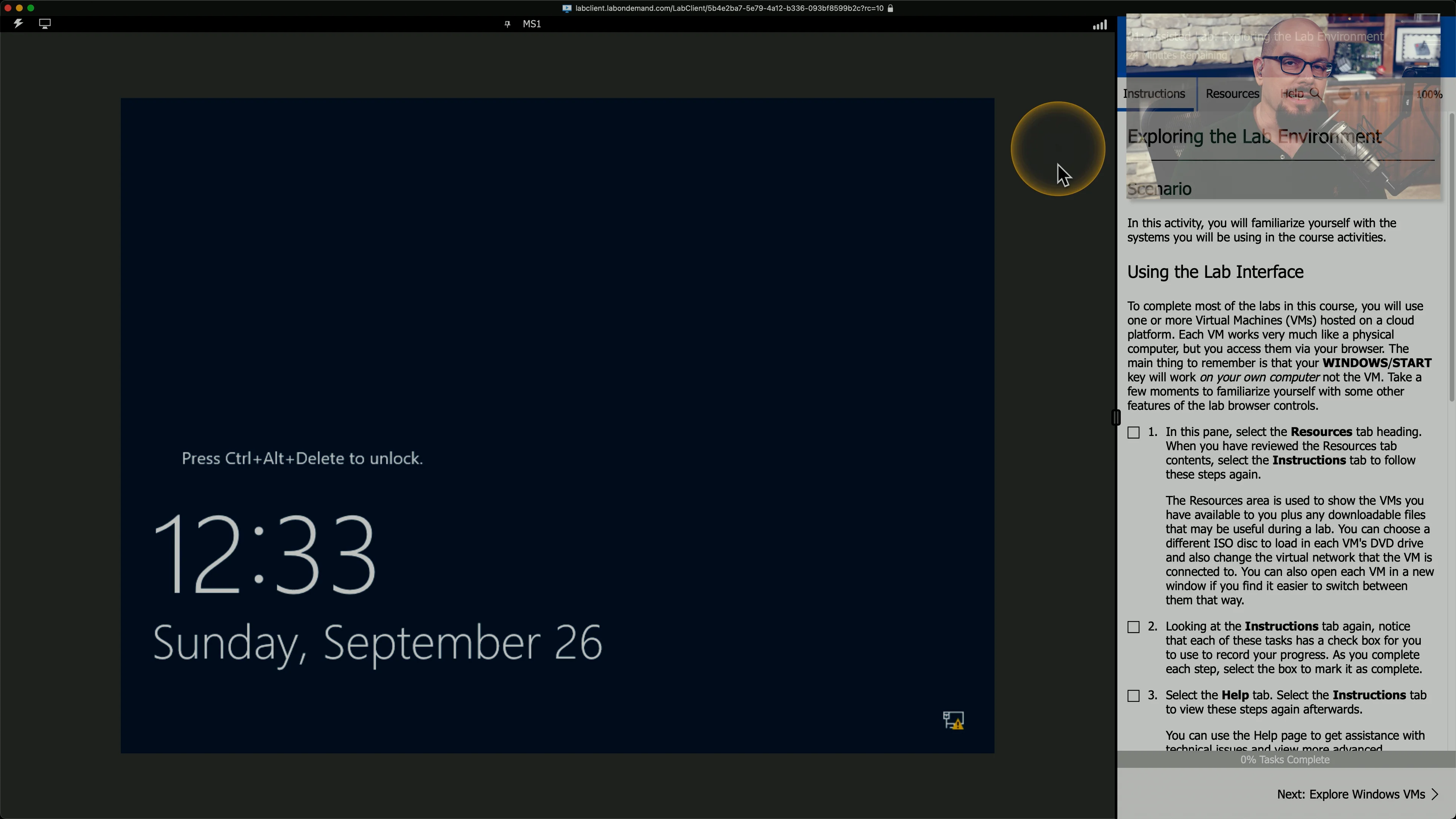Click the chevron after Explore Windows VMs
The width and height of the screenshot is (1456, 819).
click(x=1435, y=795)
